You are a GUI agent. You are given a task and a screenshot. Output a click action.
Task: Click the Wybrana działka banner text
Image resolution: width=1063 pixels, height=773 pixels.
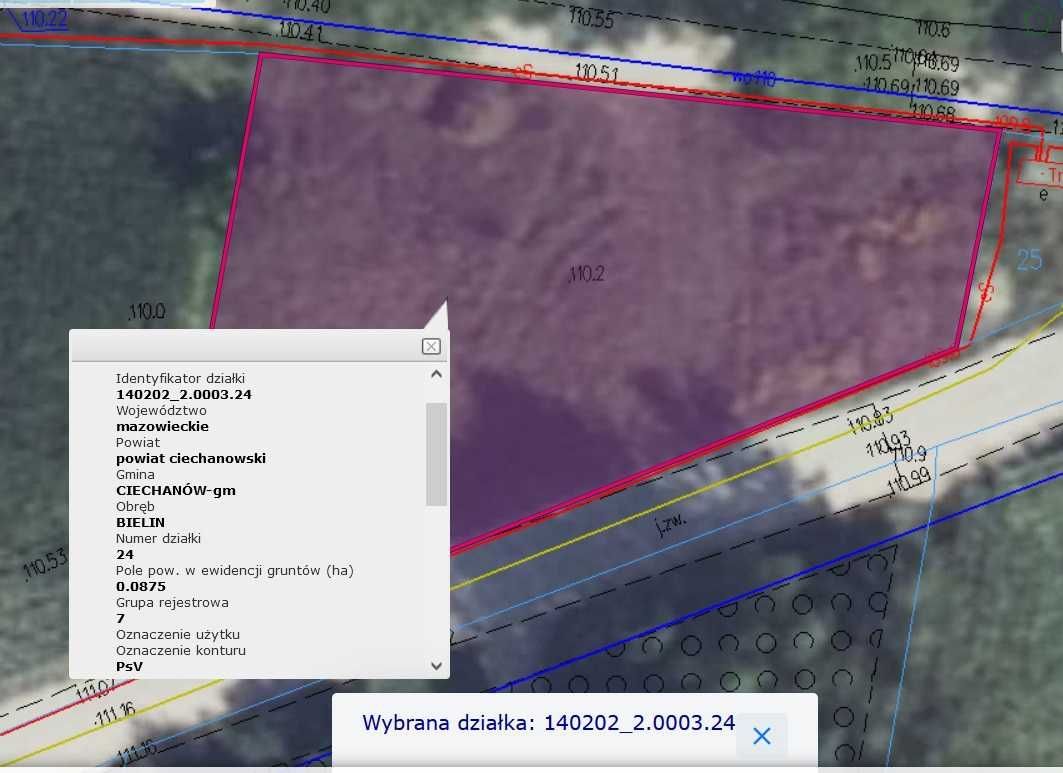(x=548, y=723)
